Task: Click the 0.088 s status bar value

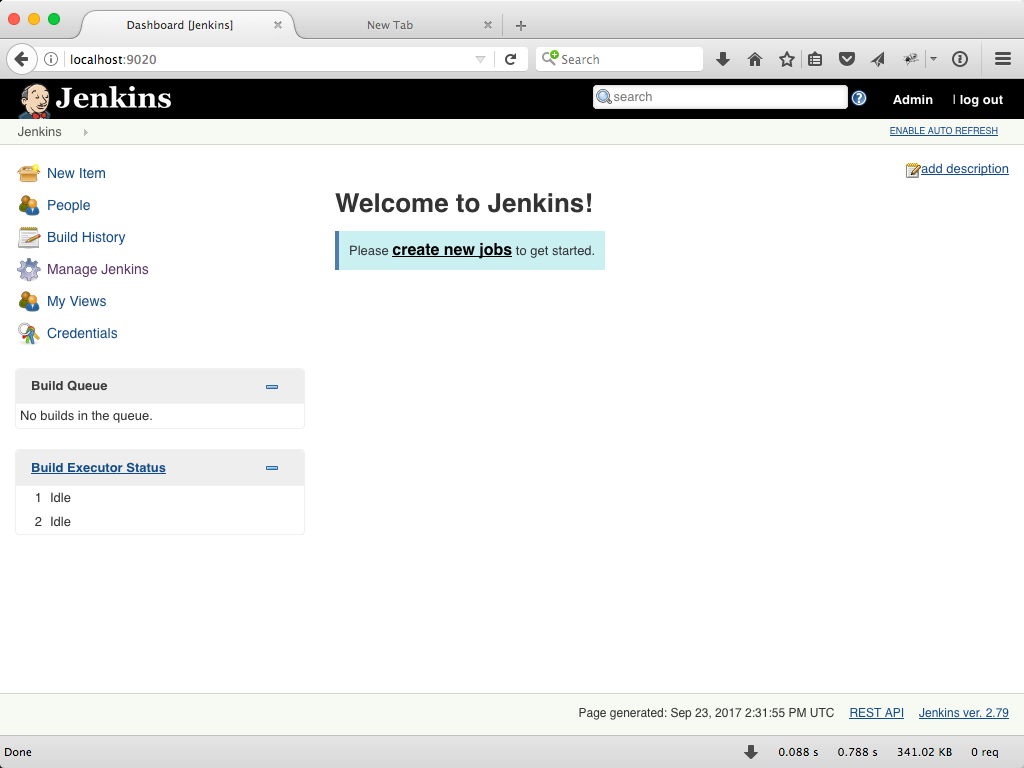Action: coord(798,752)
